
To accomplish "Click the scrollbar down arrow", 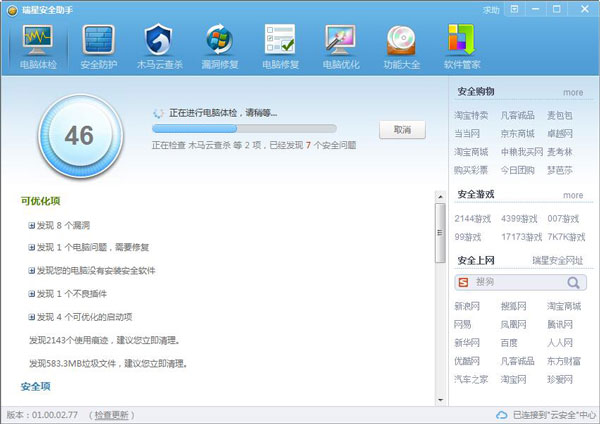I will [x=440, y=400].
